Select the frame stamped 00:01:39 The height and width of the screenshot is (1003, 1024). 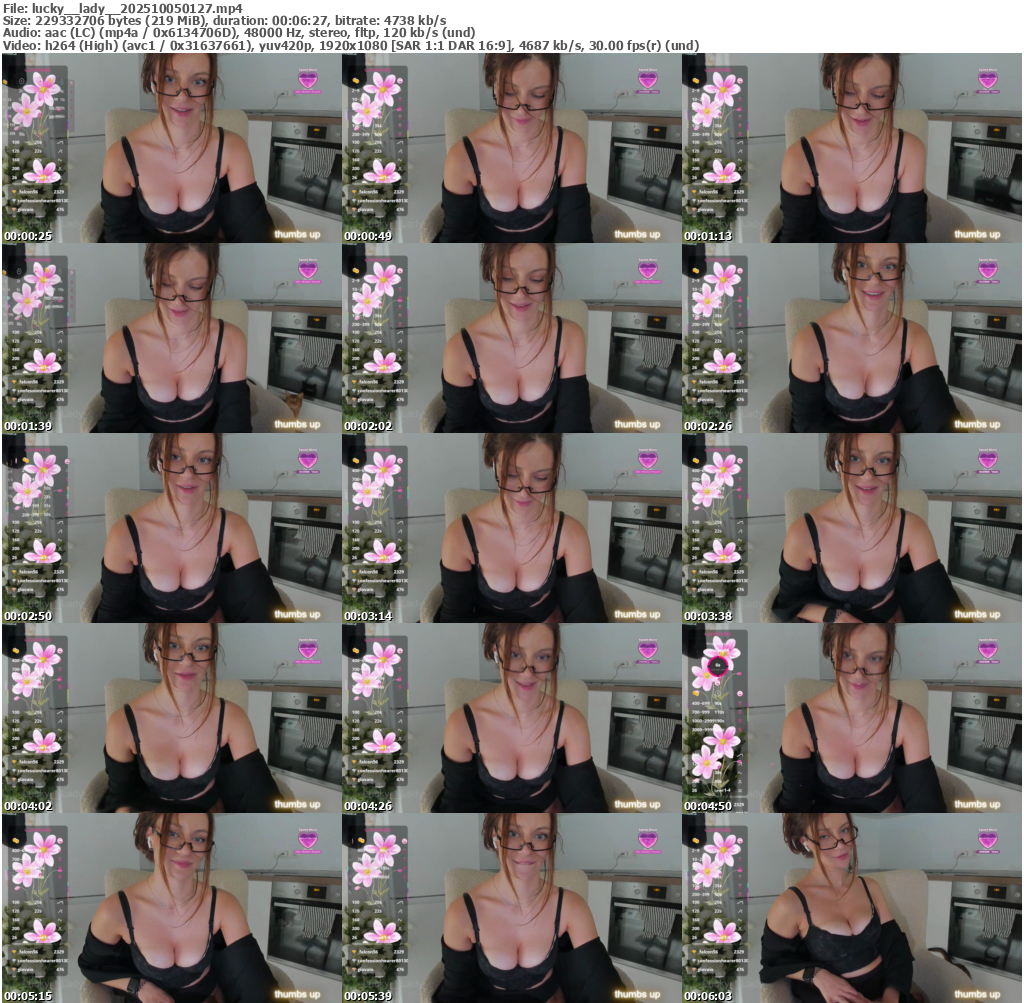coord(171,337)
